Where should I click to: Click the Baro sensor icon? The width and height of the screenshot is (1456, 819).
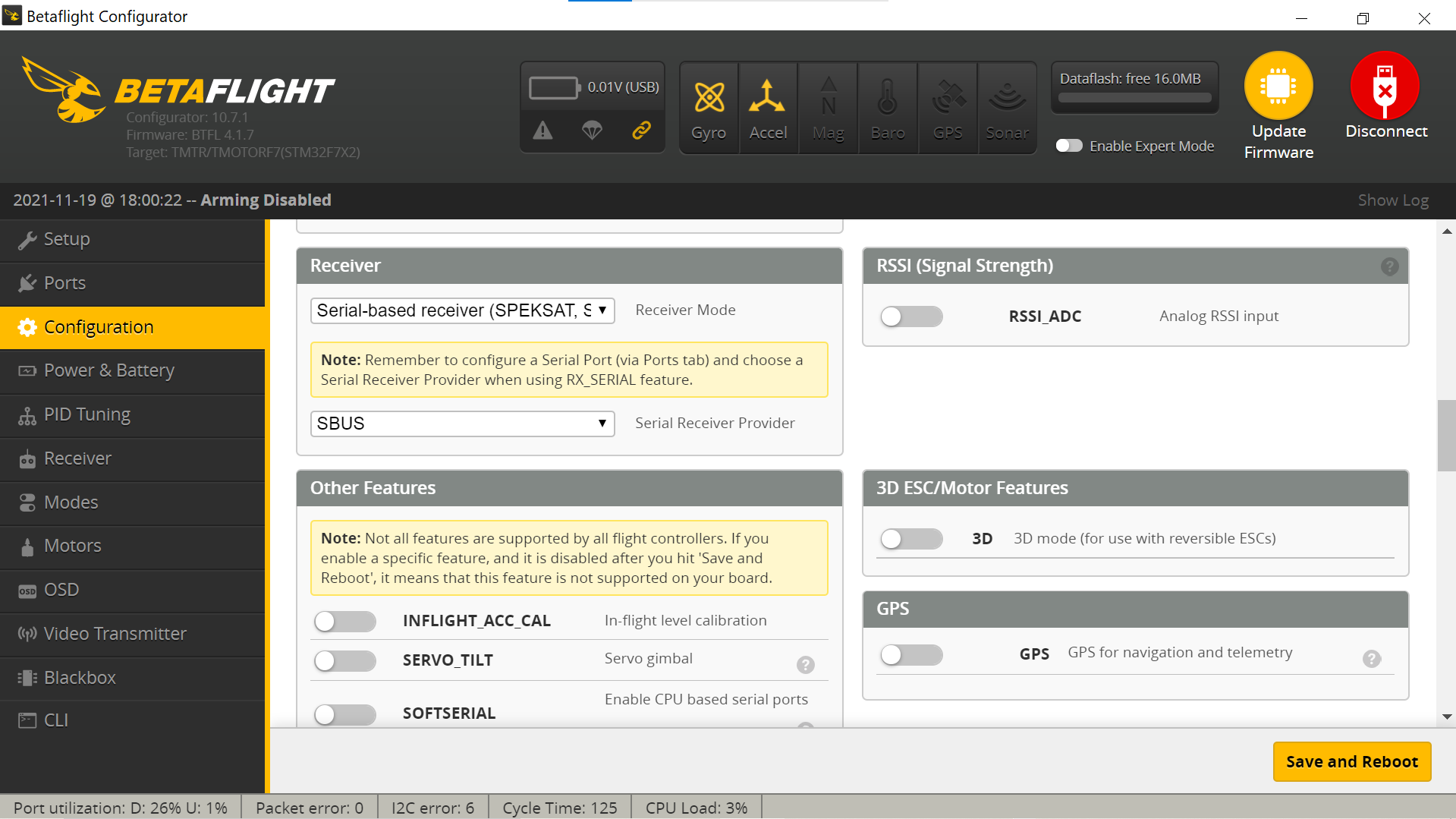click(888, 109)
